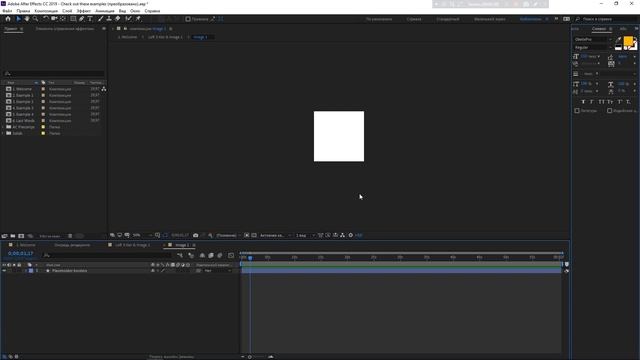Select the Hand tool
This screenshot has width=640, height=360.
click(x=27, y=19)
